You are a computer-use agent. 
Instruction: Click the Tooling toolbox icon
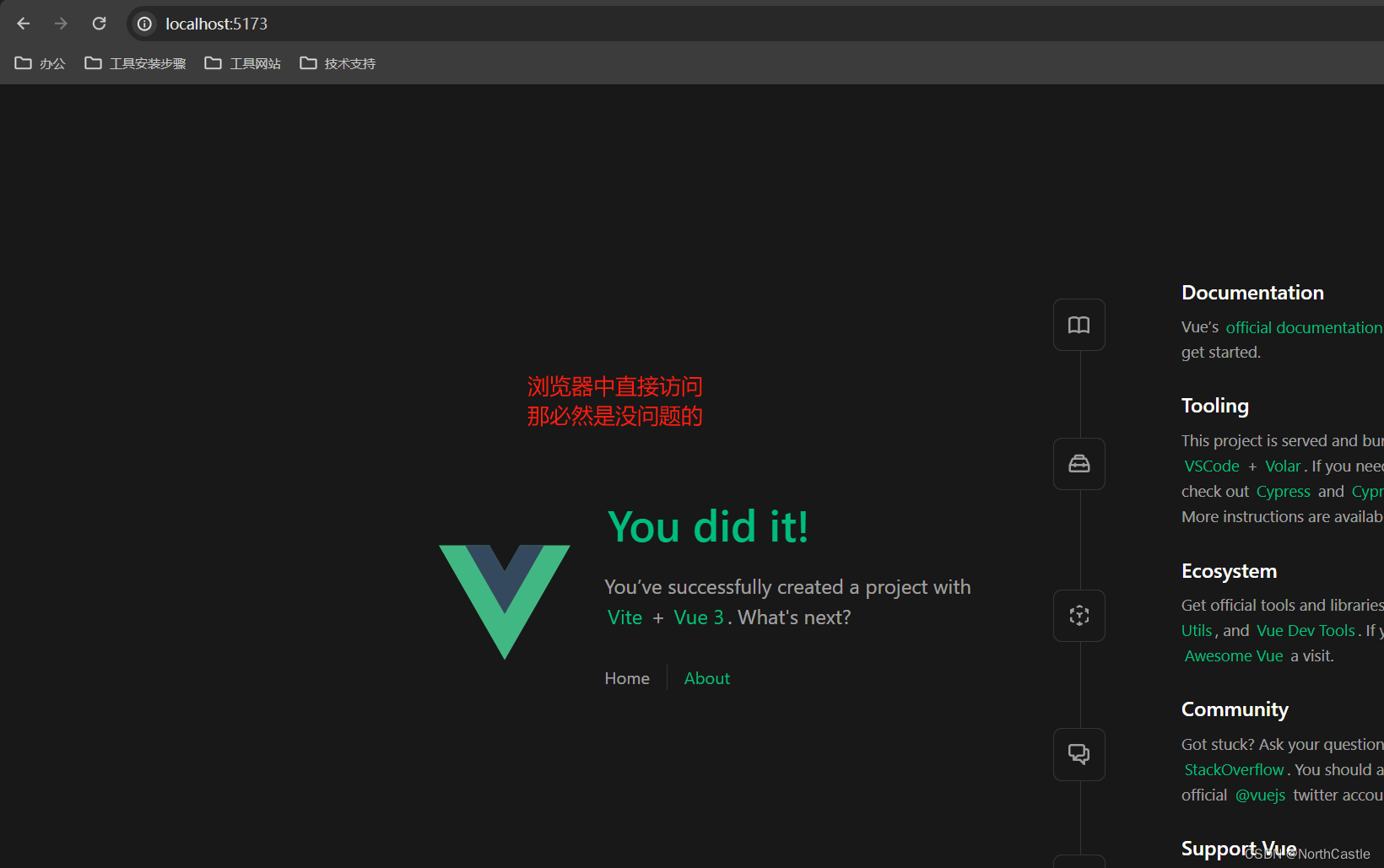(1079, 464)
